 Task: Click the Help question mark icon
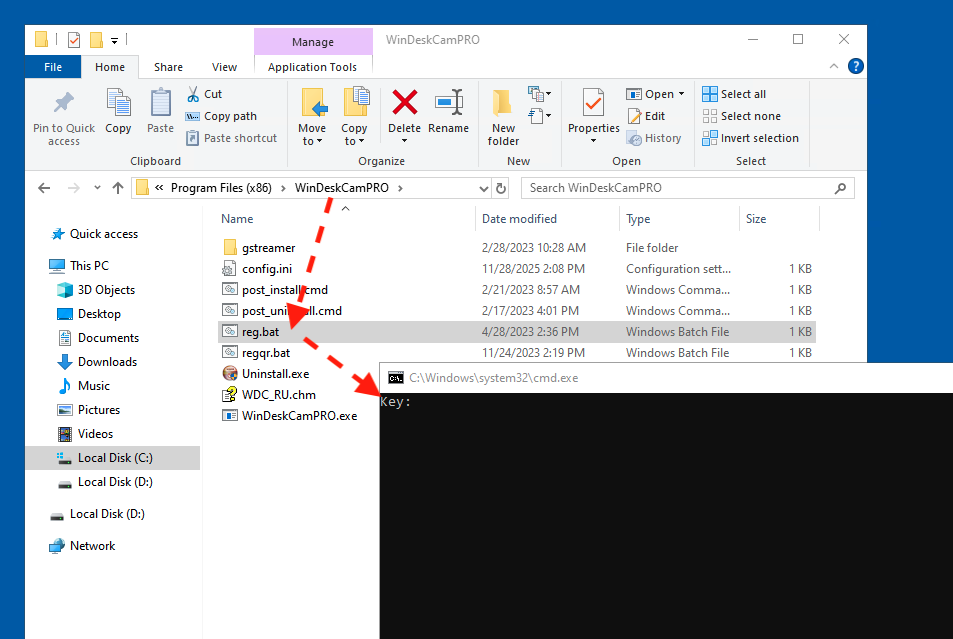tap(855, 67)
